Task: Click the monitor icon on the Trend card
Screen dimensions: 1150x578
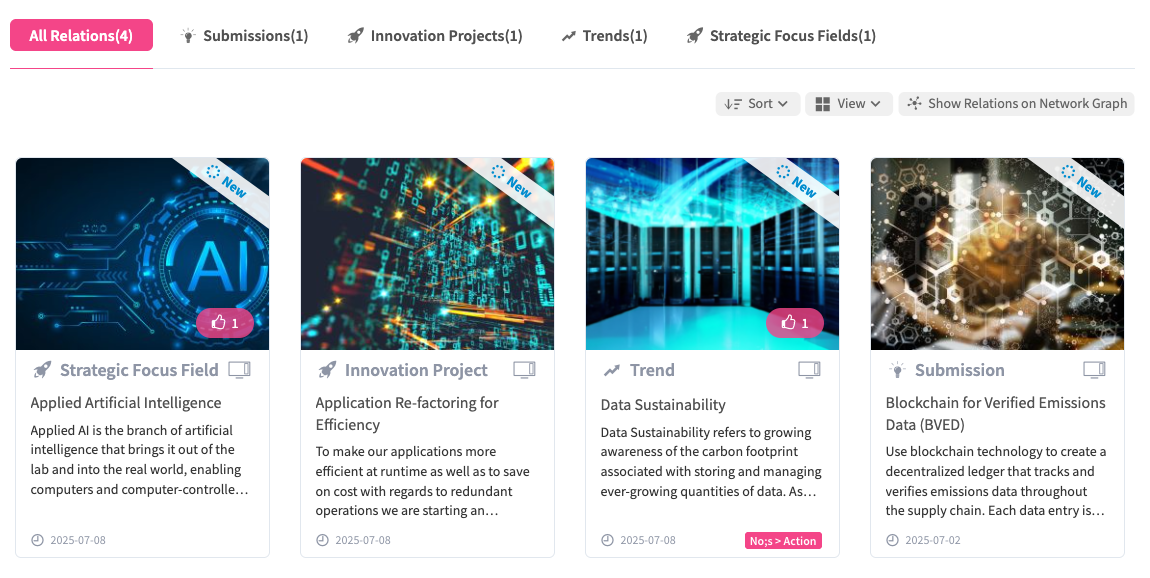Action: (809, 370)
